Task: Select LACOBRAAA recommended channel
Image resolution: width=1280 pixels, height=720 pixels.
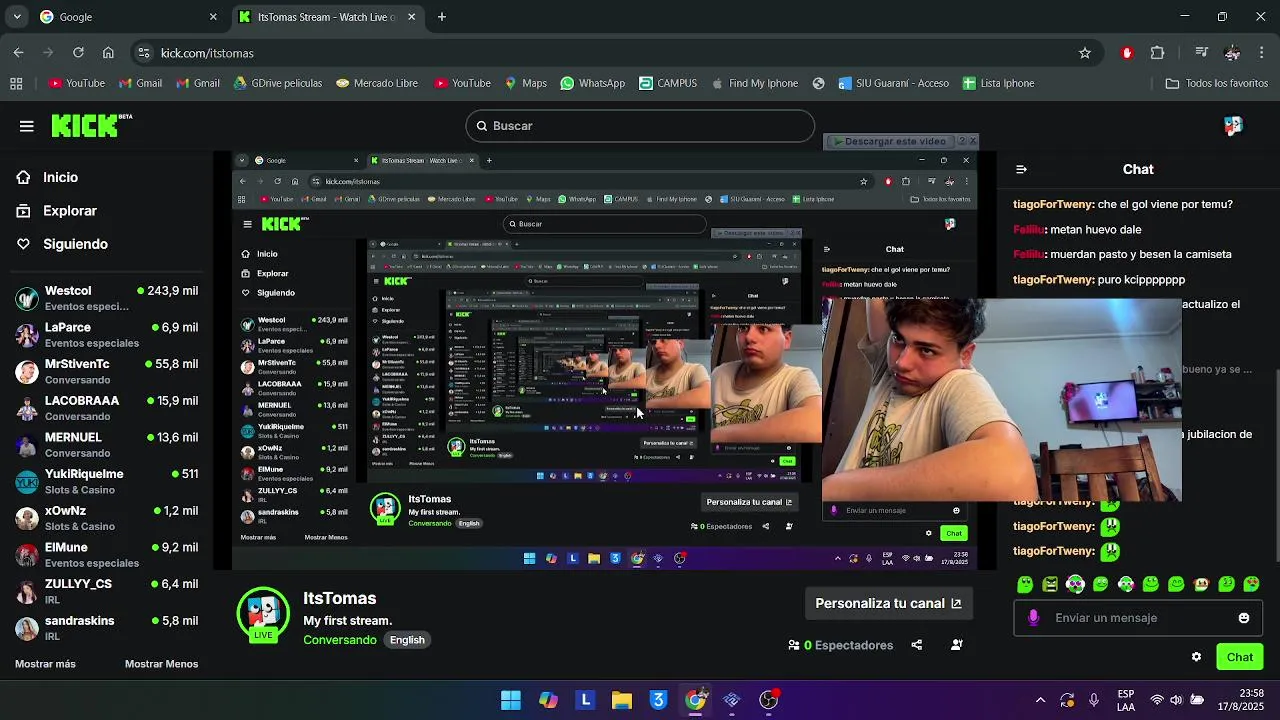Action: click(106, 408)
